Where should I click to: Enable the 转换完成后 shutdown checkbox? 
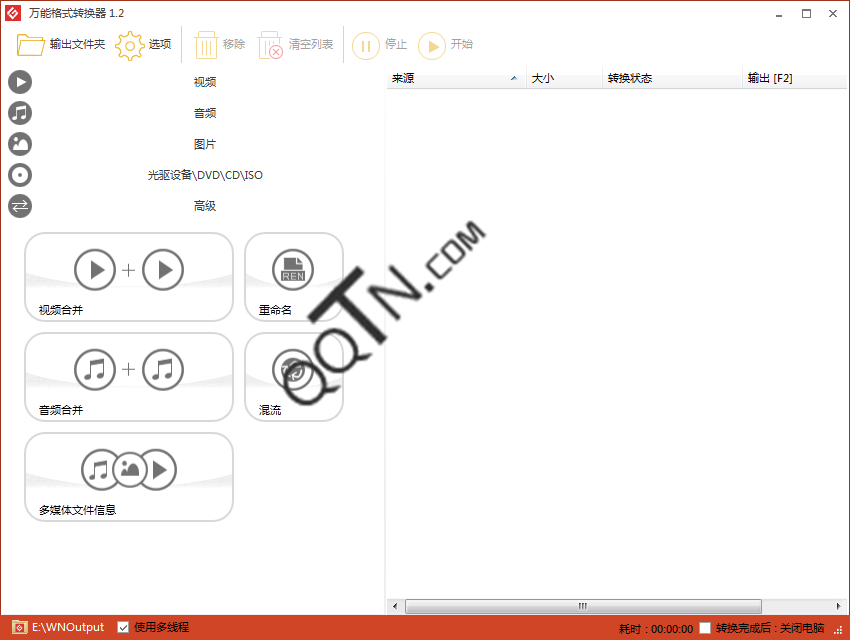coord(705,628)
